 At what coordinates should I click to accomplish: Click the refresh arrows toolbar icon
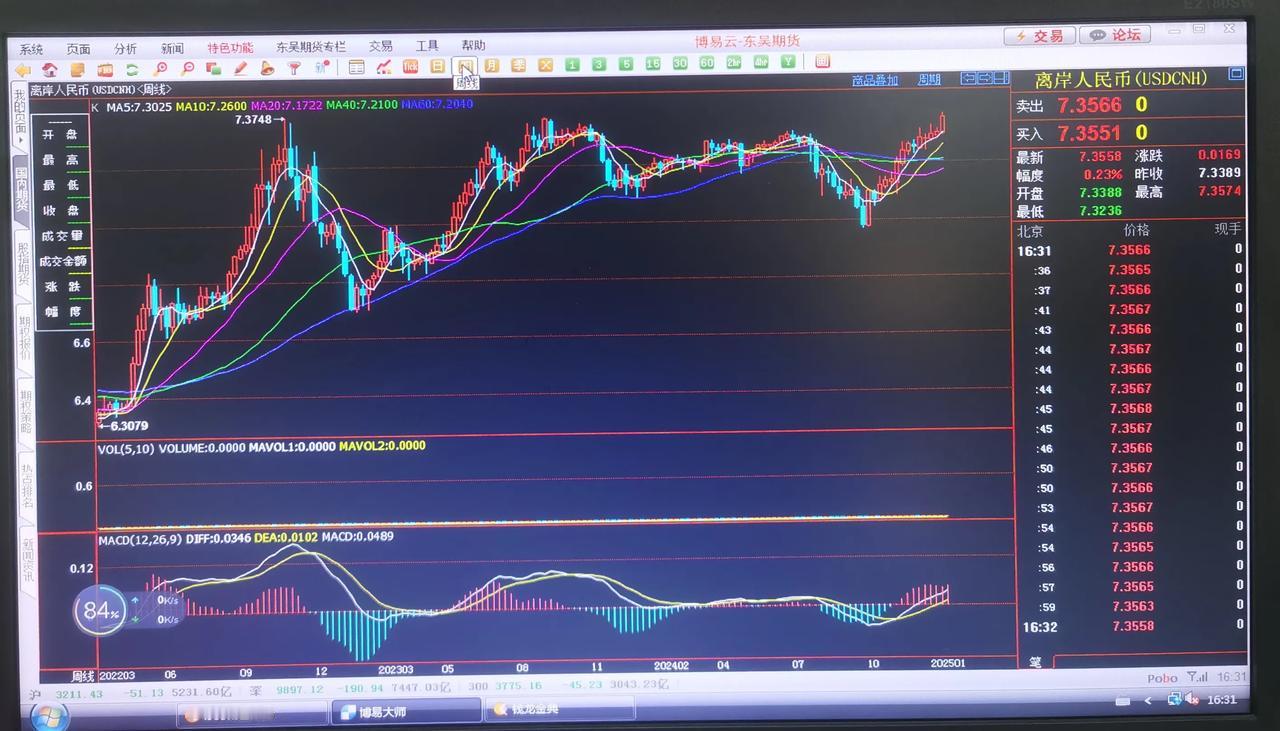[132, 69]
